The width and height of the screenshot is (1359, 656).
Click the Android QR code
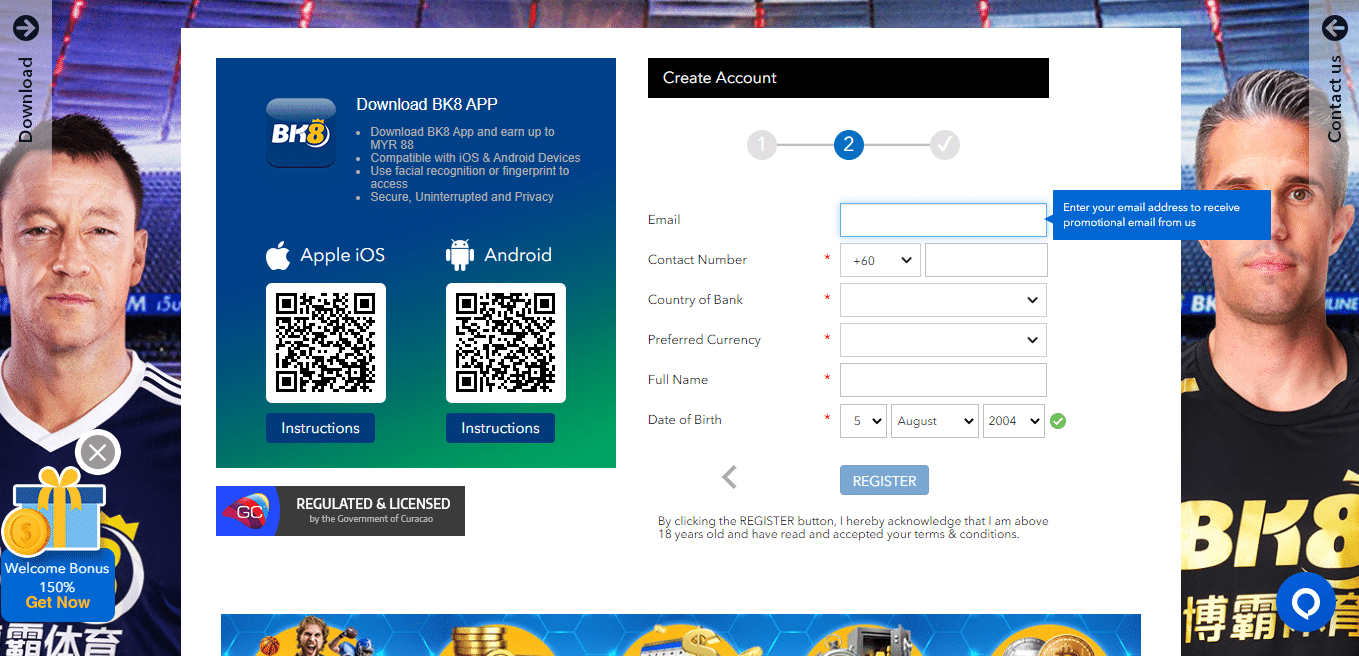506,343
